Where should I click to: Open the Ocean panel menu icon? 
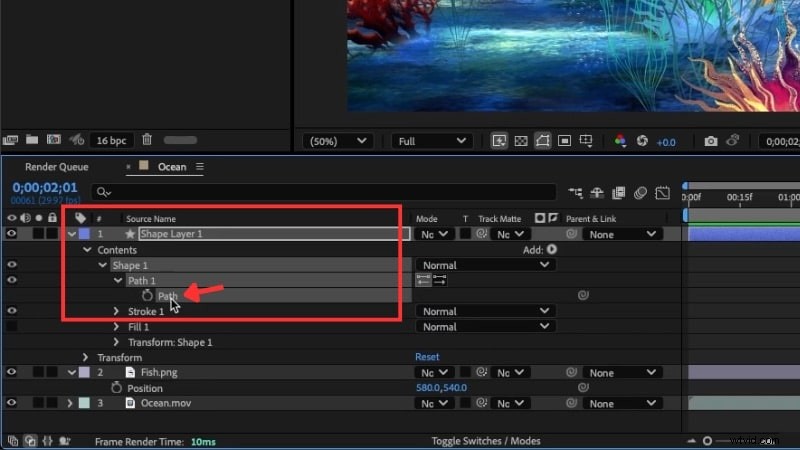pos(199,167)
